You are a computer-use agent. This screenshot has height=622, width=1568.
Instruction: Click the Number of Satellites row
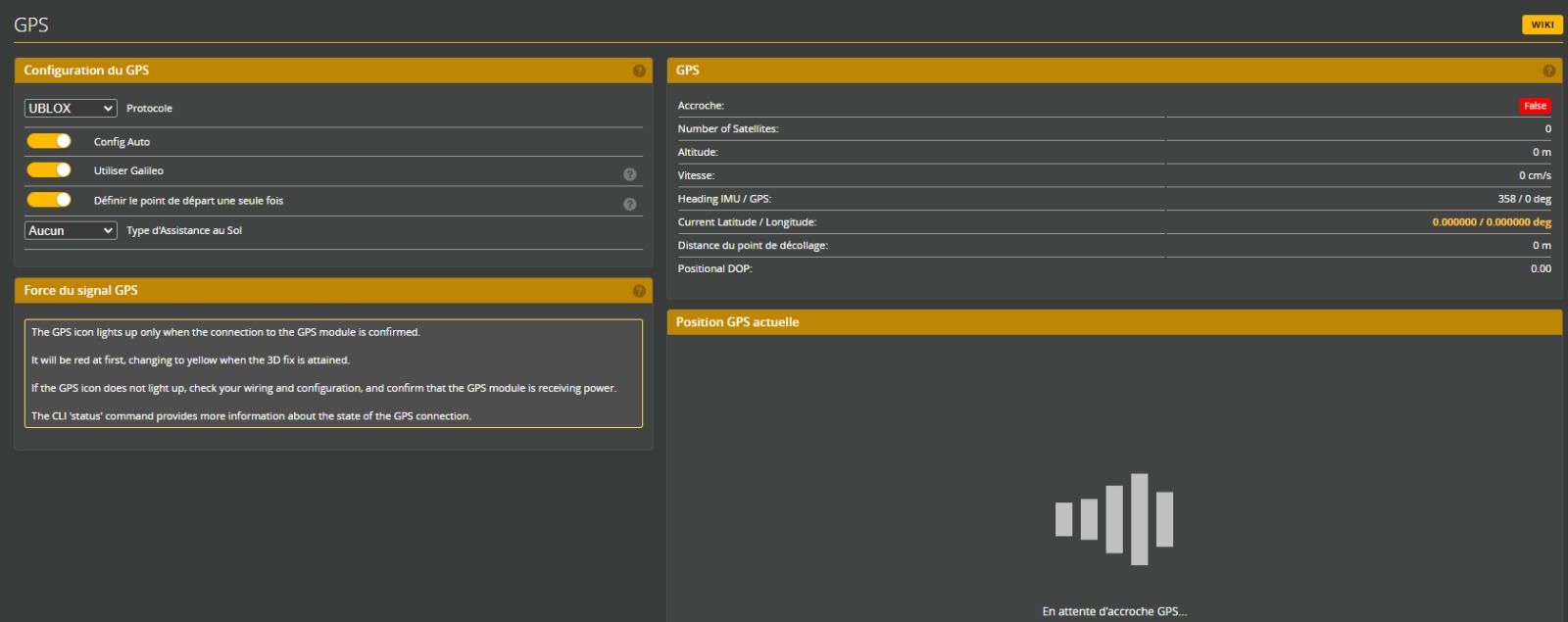point(1113,129)
